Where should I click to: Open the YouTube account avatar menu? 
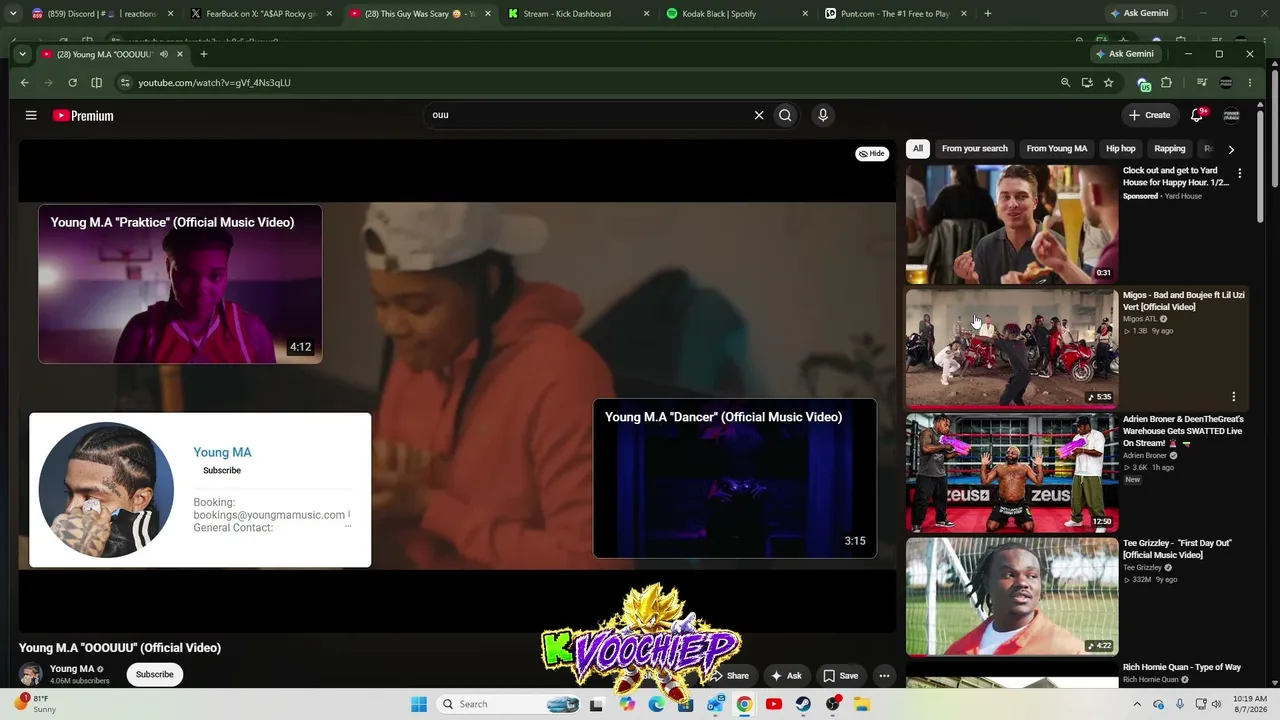tap(1232, 115)
